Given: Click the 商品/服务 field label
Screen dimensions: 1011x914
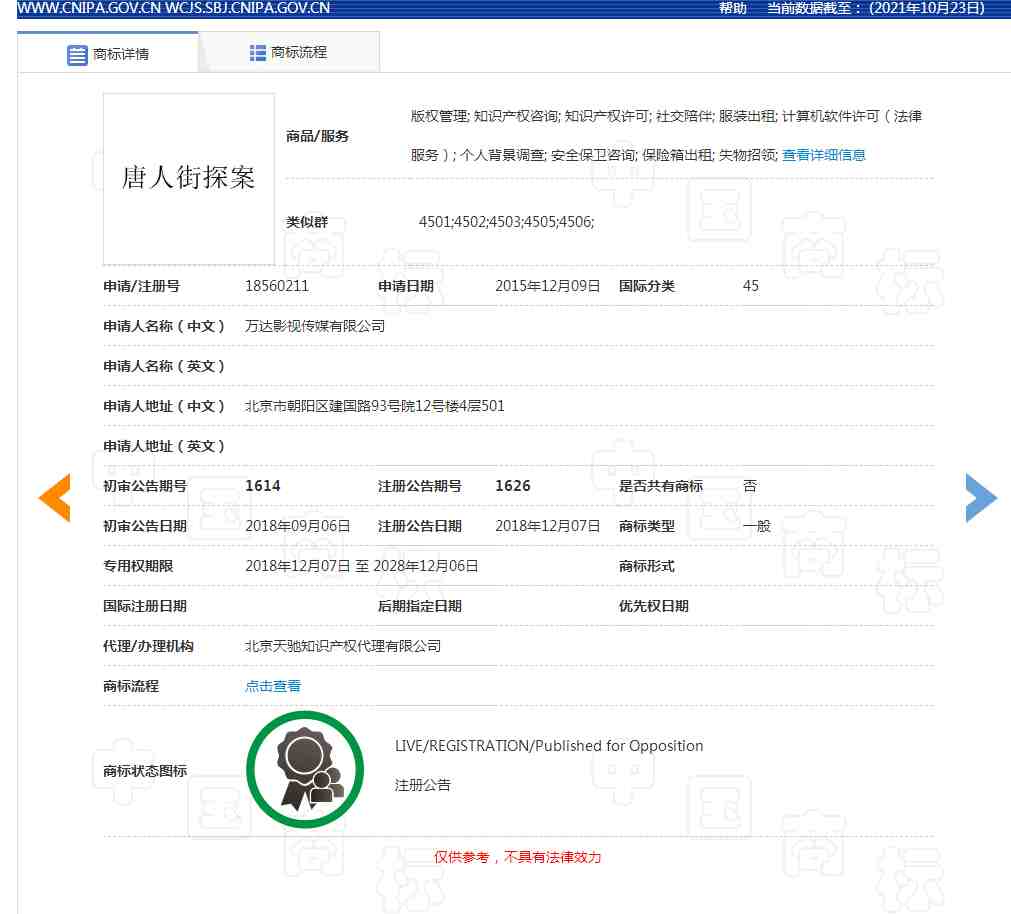Looking at the screenshot, I should coord(317,136).
